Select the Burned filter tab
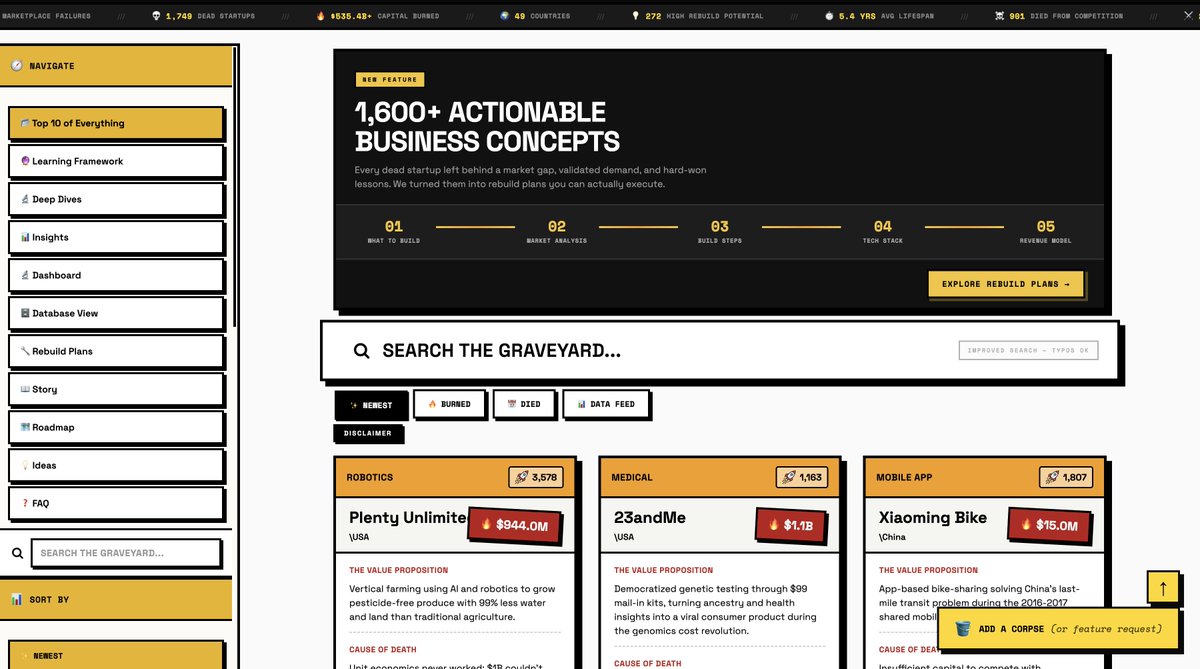Image resolution: width=1200 pixels, height=669 pixels. [449, 404]
